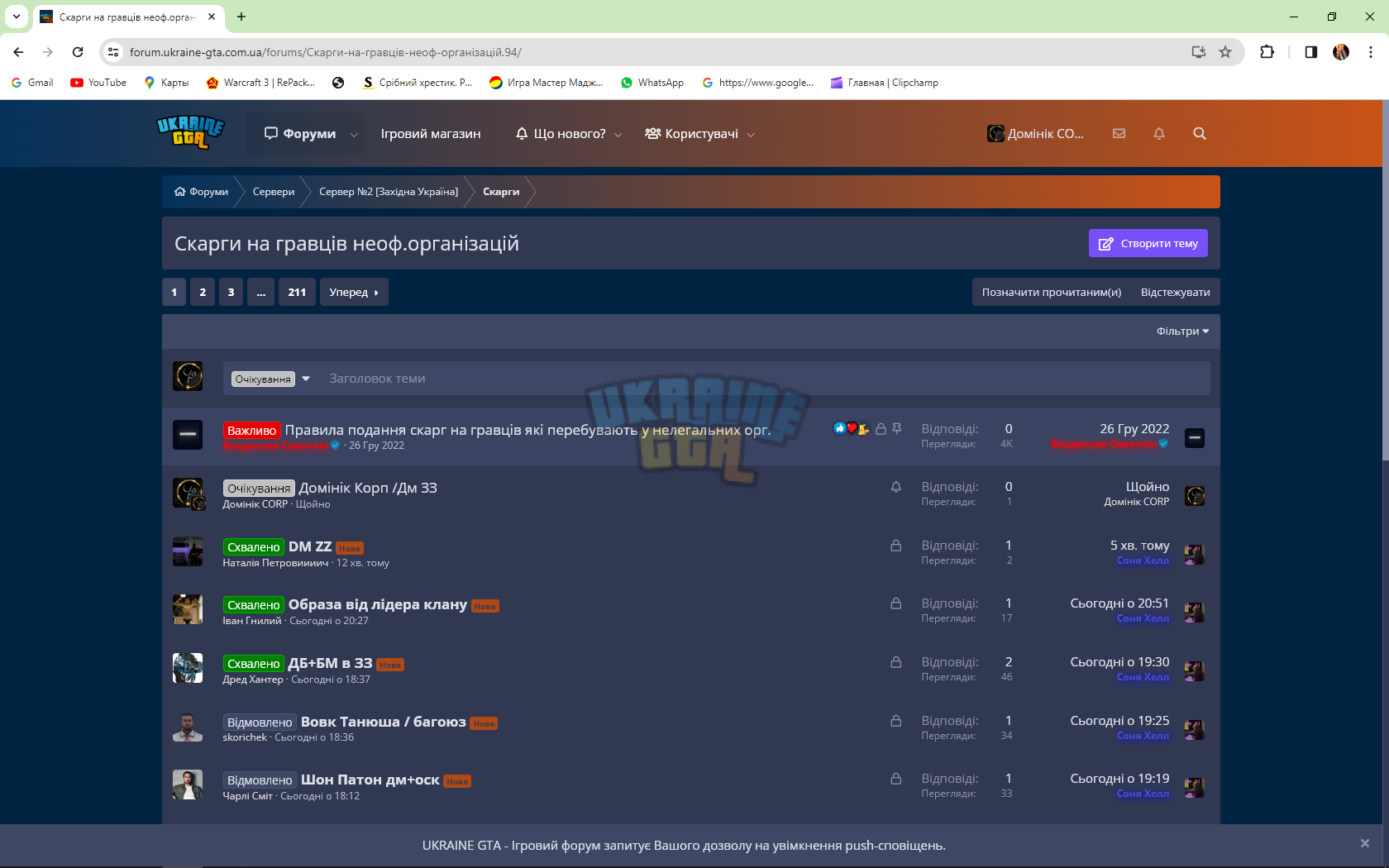
Task: Click the Відстежувати button
Action: coord(1175,292)
